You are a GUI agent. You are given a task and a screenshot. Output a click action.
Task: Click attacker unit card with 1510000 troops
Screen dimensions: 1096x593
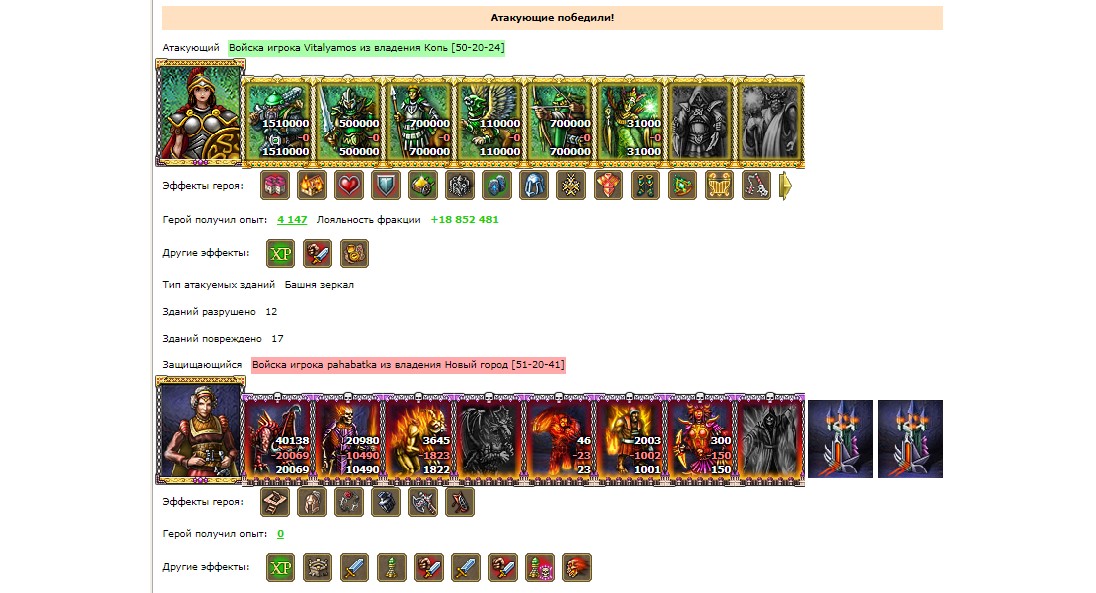[277, 122]
